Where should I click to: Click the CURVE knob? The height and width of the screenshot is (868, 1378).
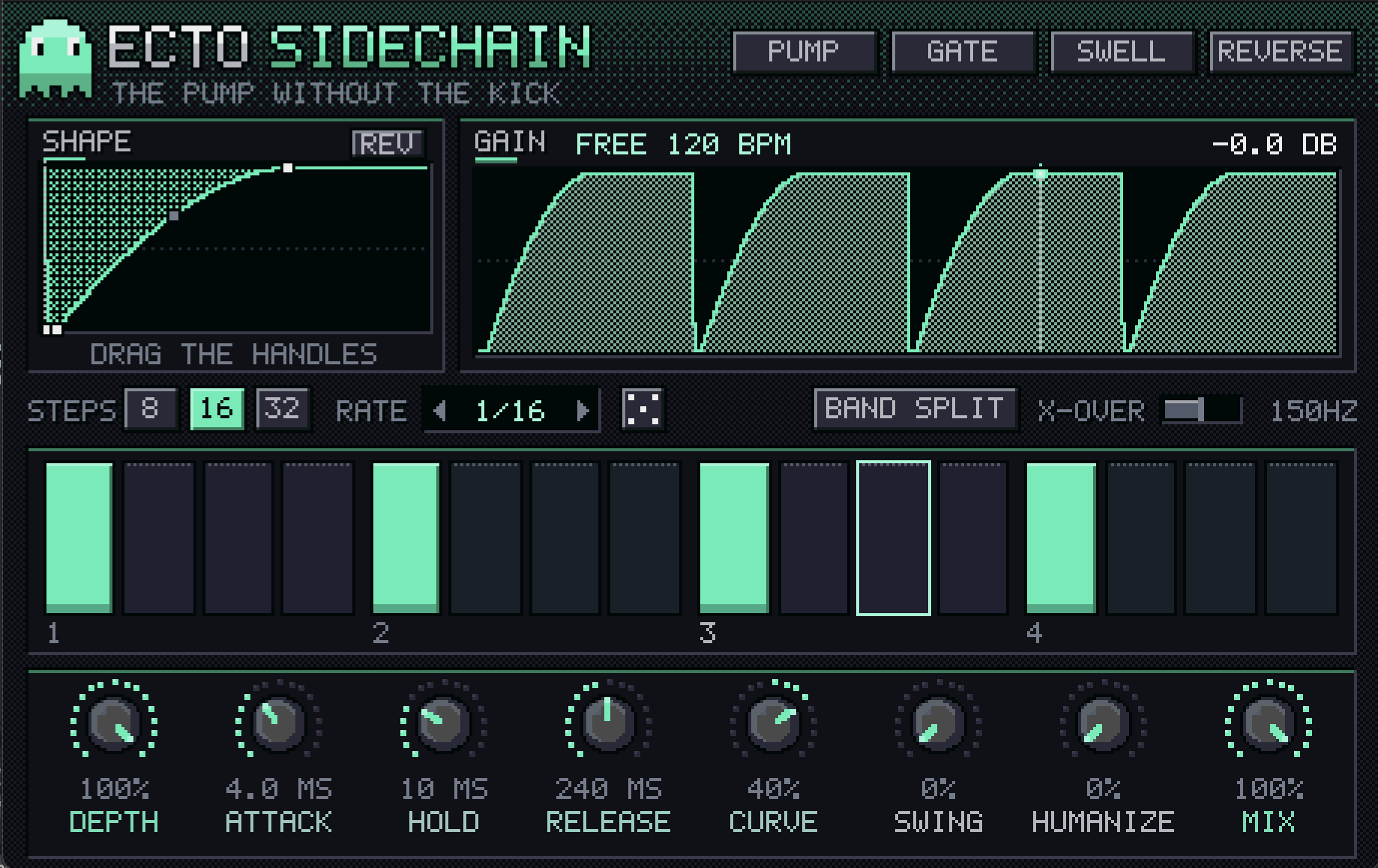point(773,723)
